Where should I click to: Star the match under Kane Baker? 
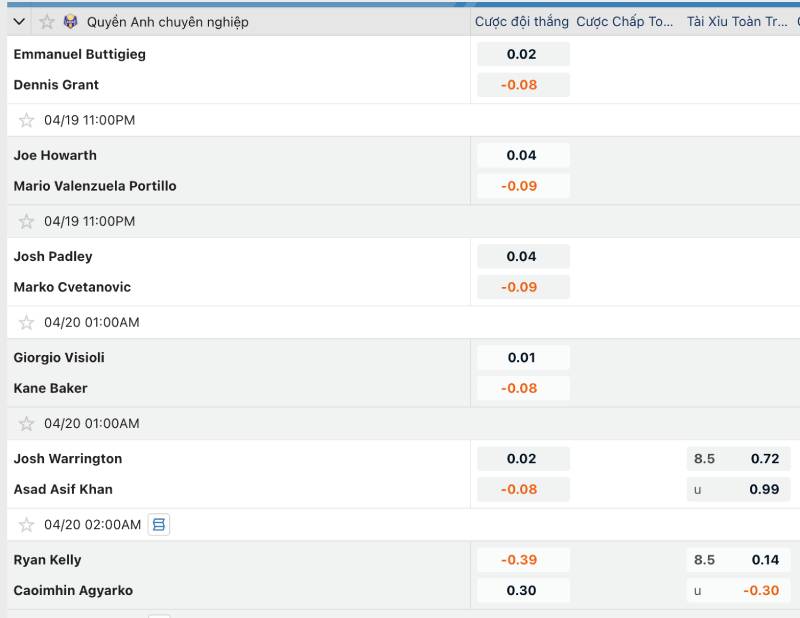27,423
